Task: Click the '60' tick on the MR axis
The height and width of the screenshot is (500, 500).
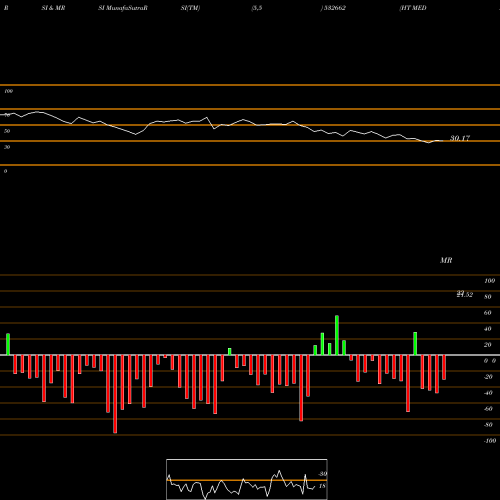Action: point(488,313)
